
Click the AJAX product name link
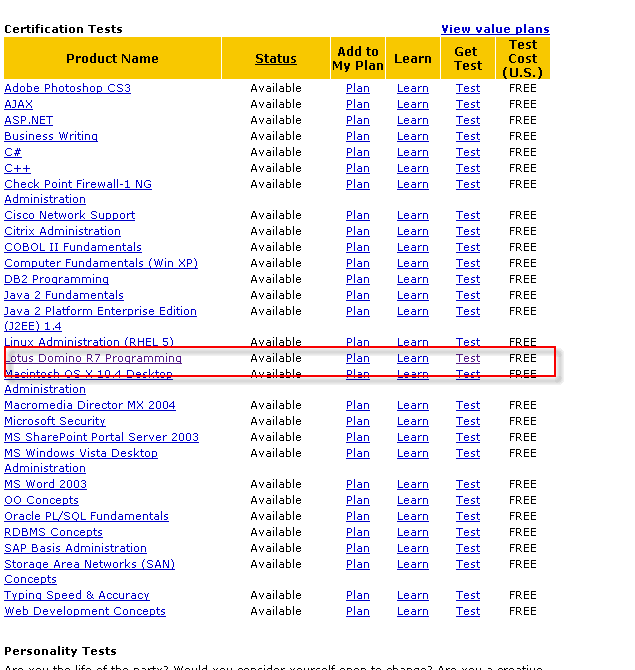point(18,104)
